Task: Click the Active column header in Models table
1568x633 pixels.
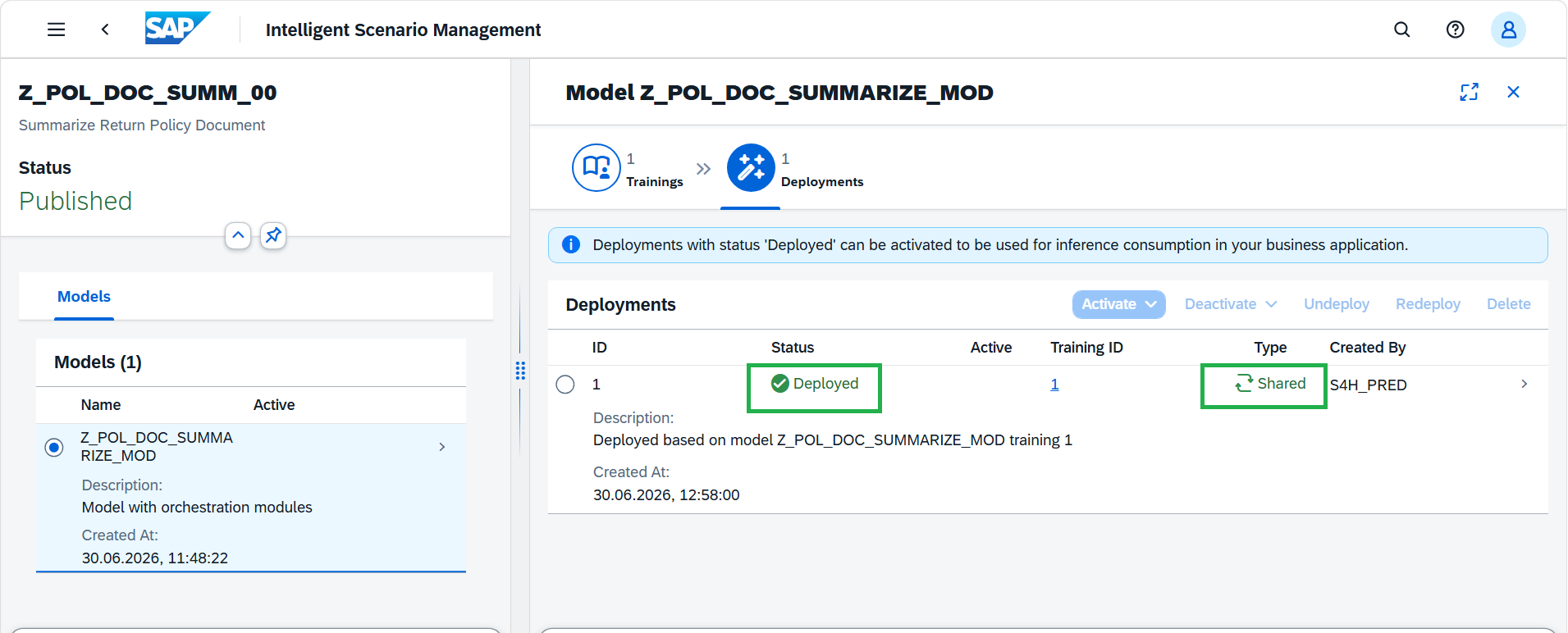Action: (x=274, y=405)
